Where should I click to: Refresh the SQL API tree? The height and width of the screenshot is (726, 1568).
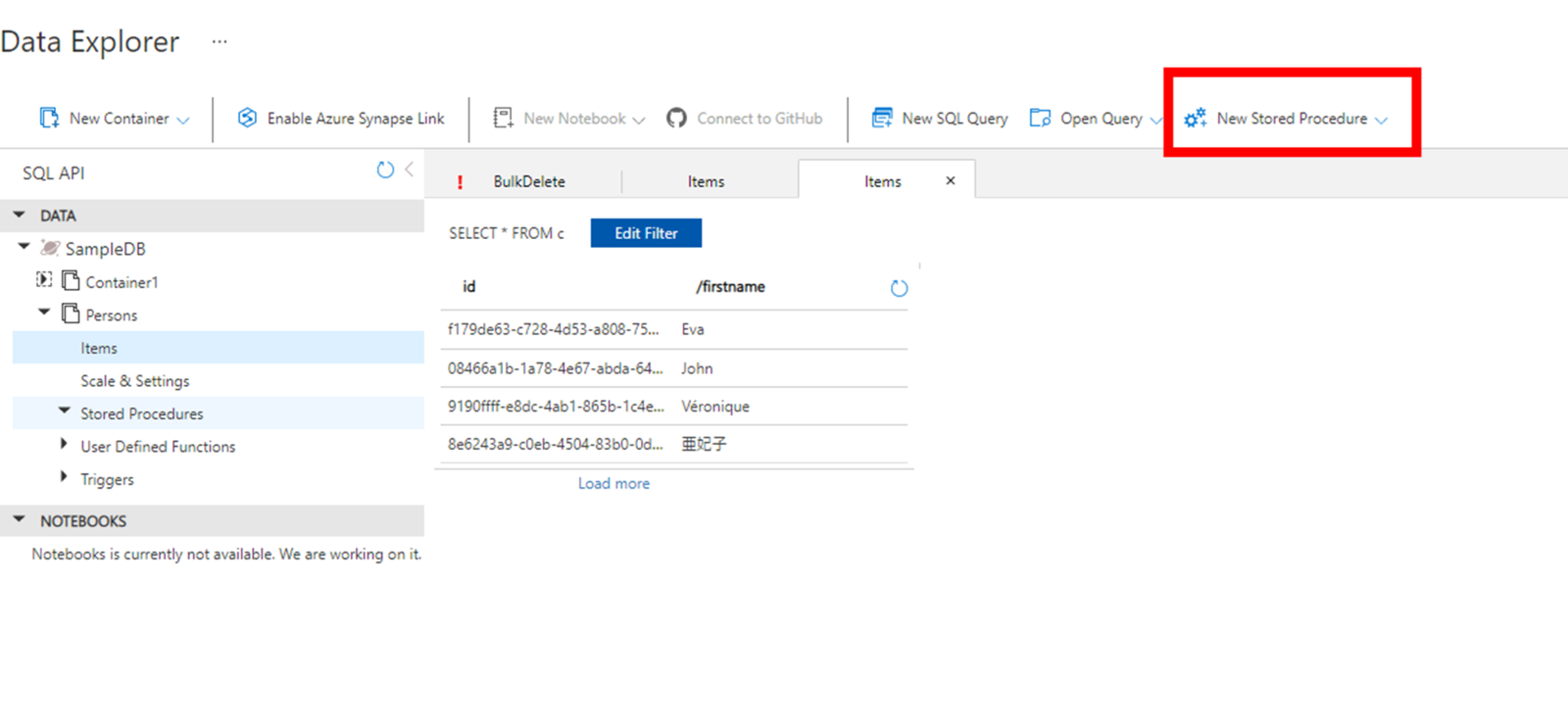click(x=385, y=170)
